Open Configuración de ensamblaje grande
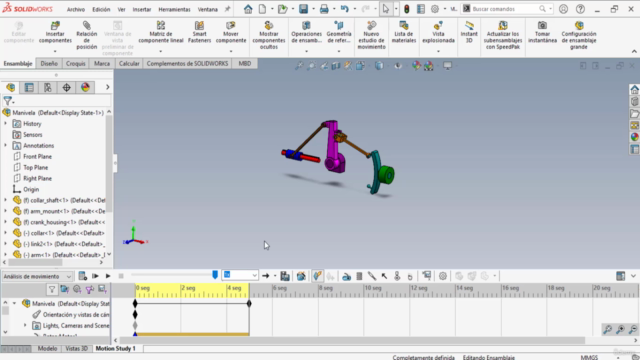Image resolution: width=640 pixels, height=360 pixels. (x=579, y=35)
